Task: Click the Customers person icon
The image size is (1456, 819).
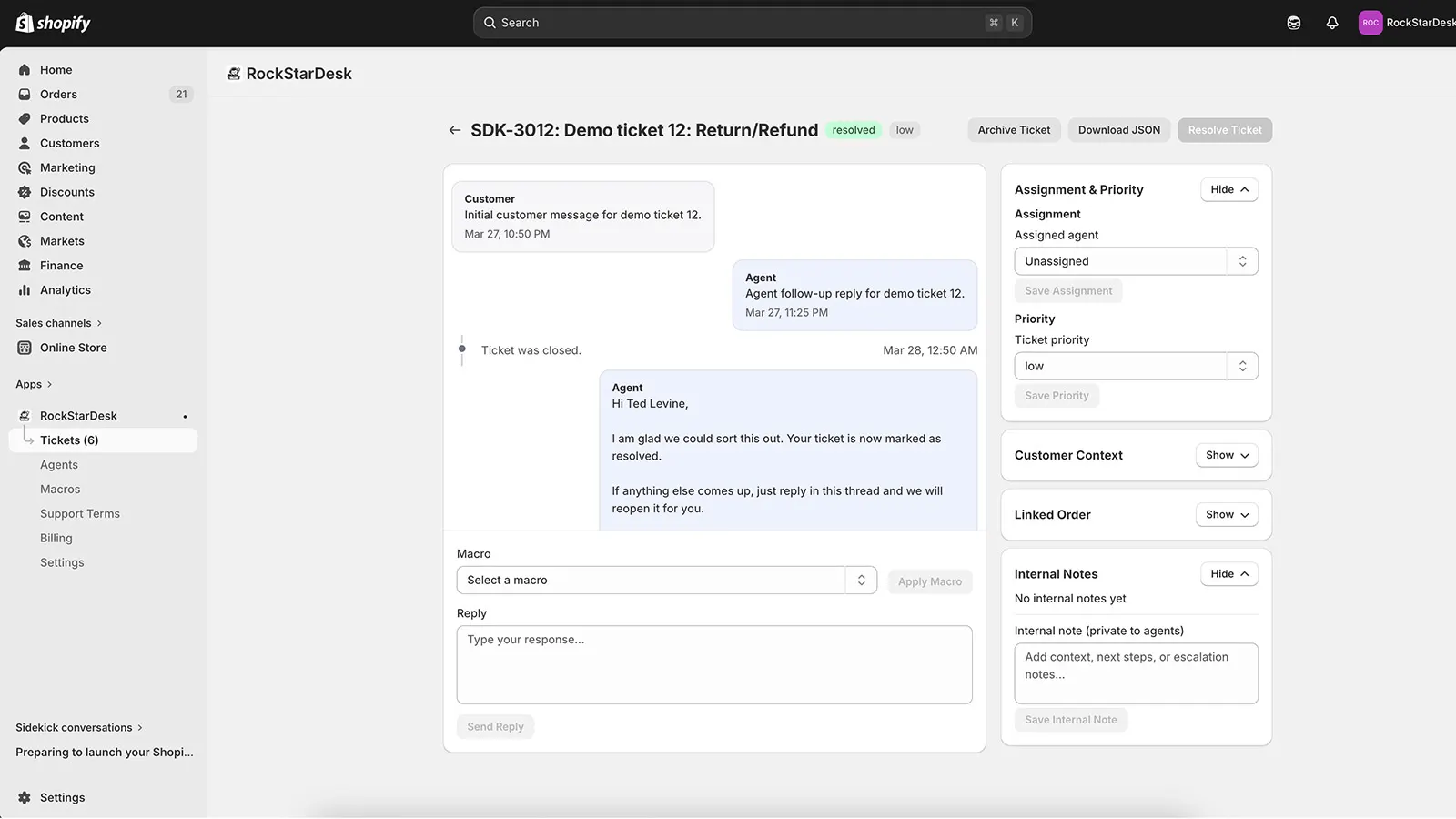Action: coord(25,144)
